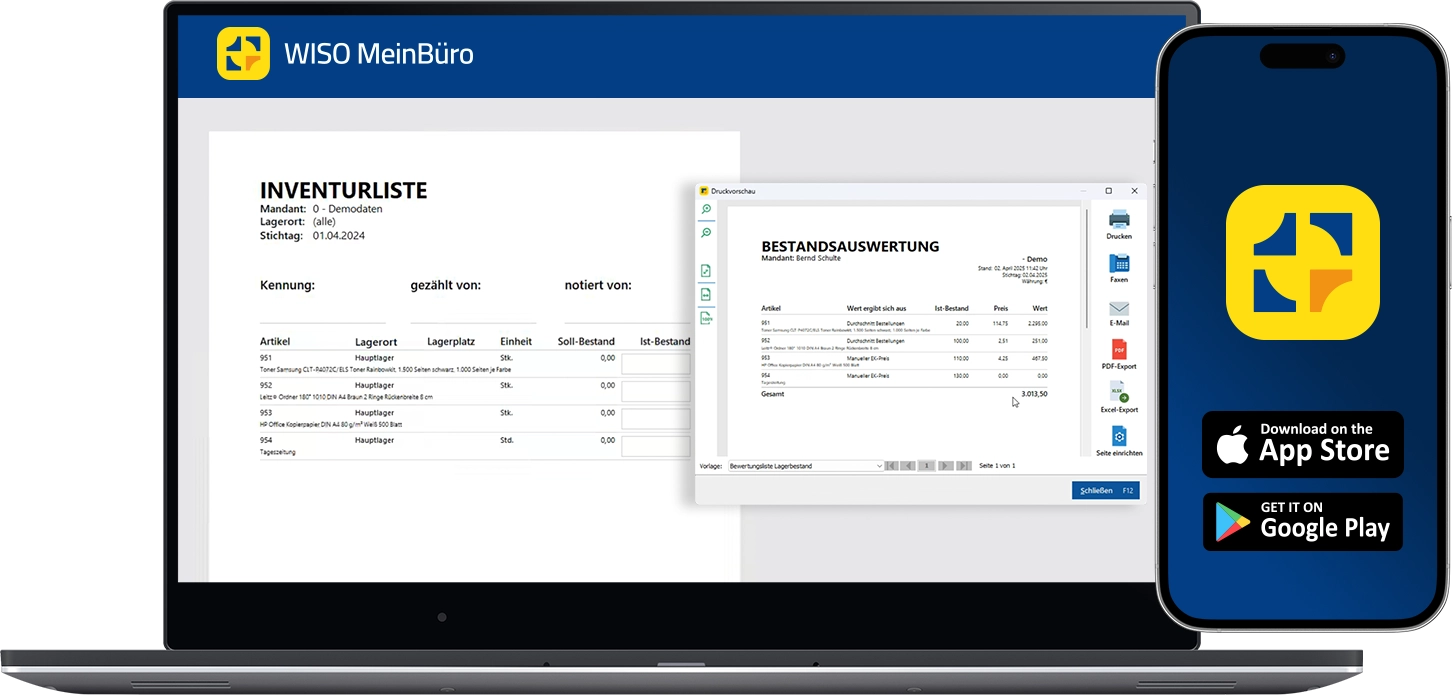Screen dimensions: 1452x695
Task: Fit page width in Druckvorschau
Action: click(706, 294)
